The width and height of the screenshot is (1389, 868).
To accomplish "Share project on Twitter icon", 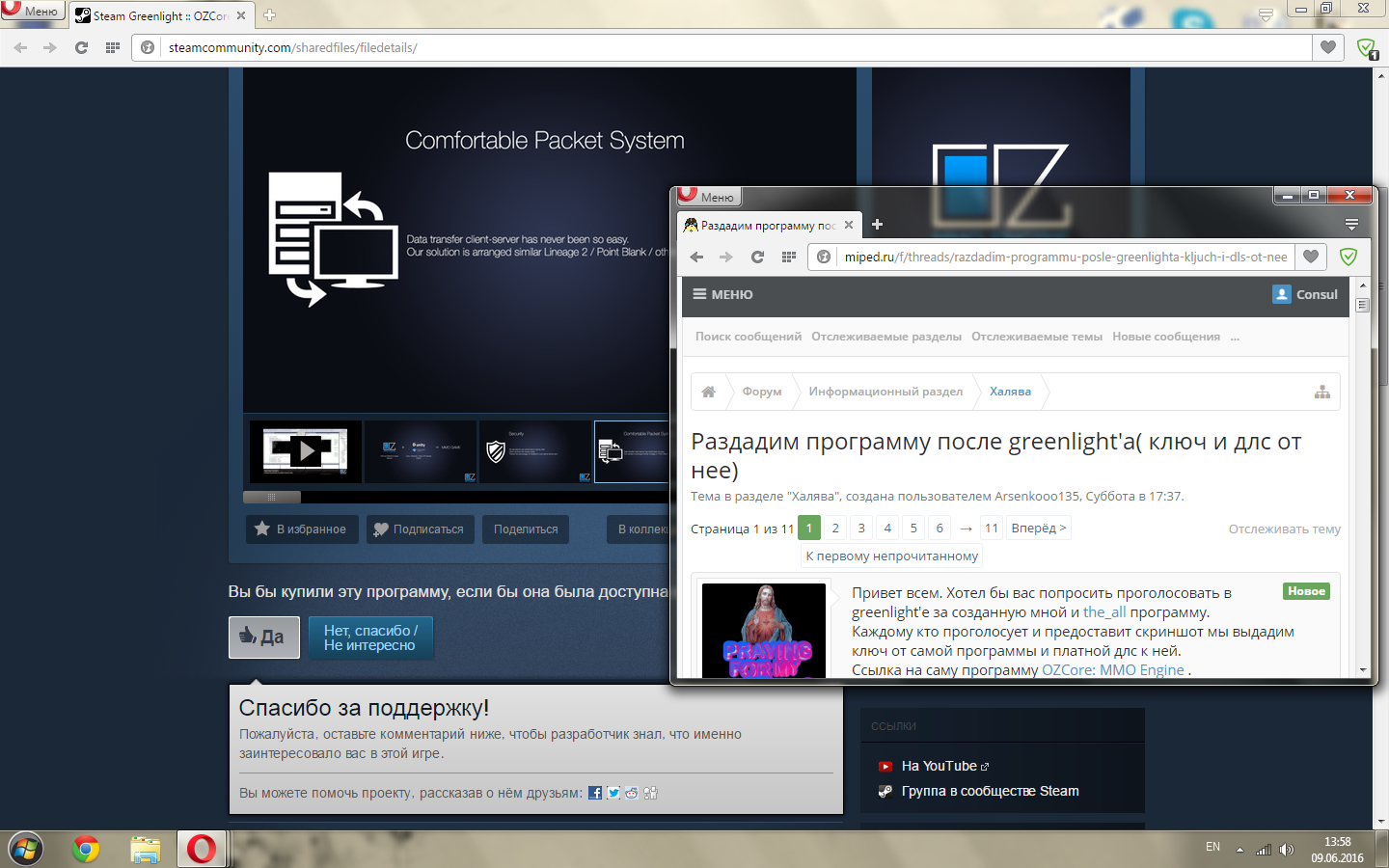I will coord(613,793).
